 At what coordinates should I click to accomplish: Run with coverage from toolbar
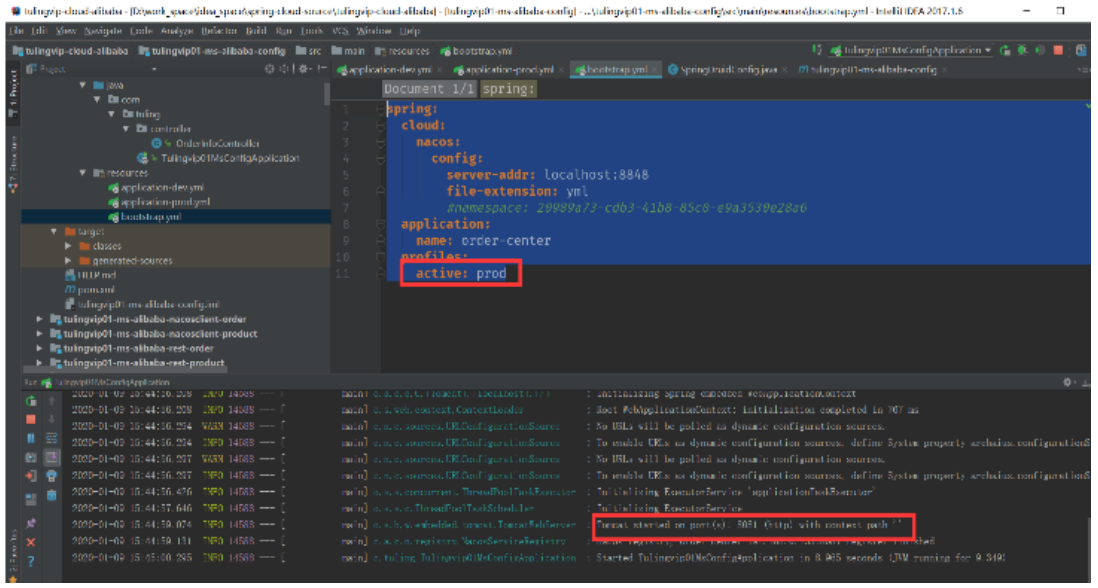1040,50
